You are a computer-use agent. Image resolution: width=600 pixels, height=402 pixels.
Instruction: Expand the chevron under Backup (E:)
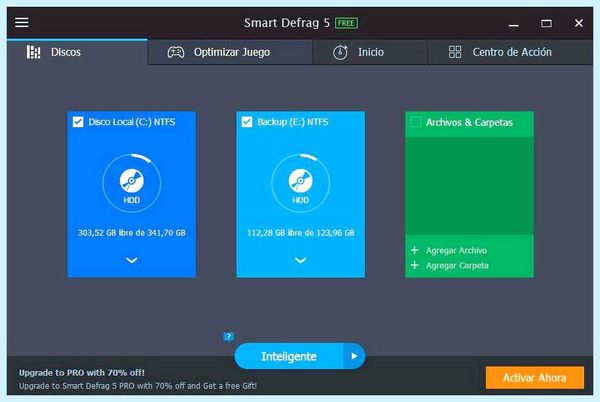tap(300, 260)
